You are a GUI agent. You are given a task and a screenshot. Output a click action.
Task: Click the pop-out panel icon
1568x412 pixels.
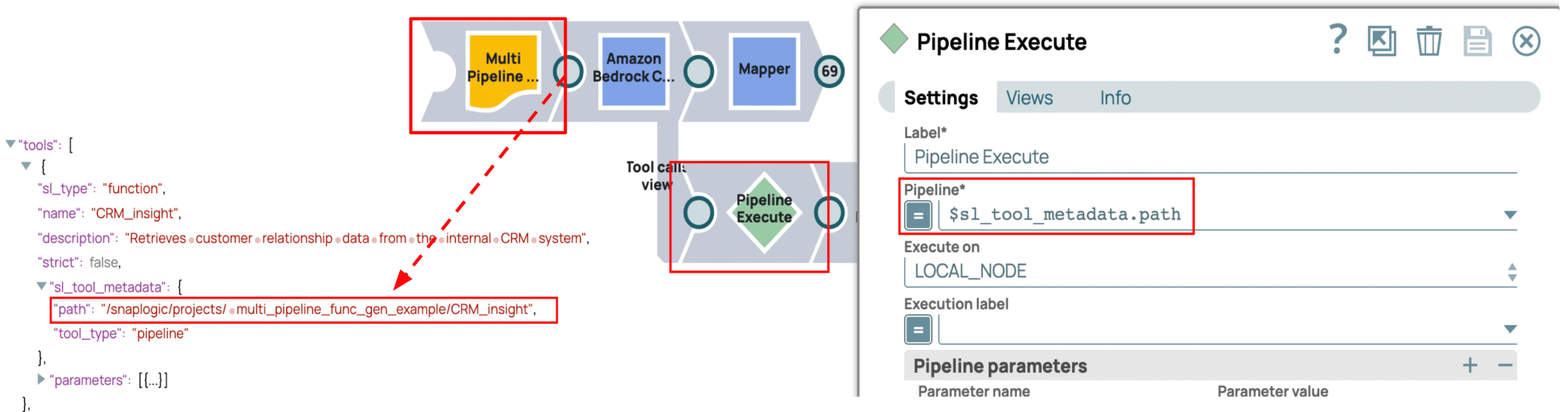1382,42
